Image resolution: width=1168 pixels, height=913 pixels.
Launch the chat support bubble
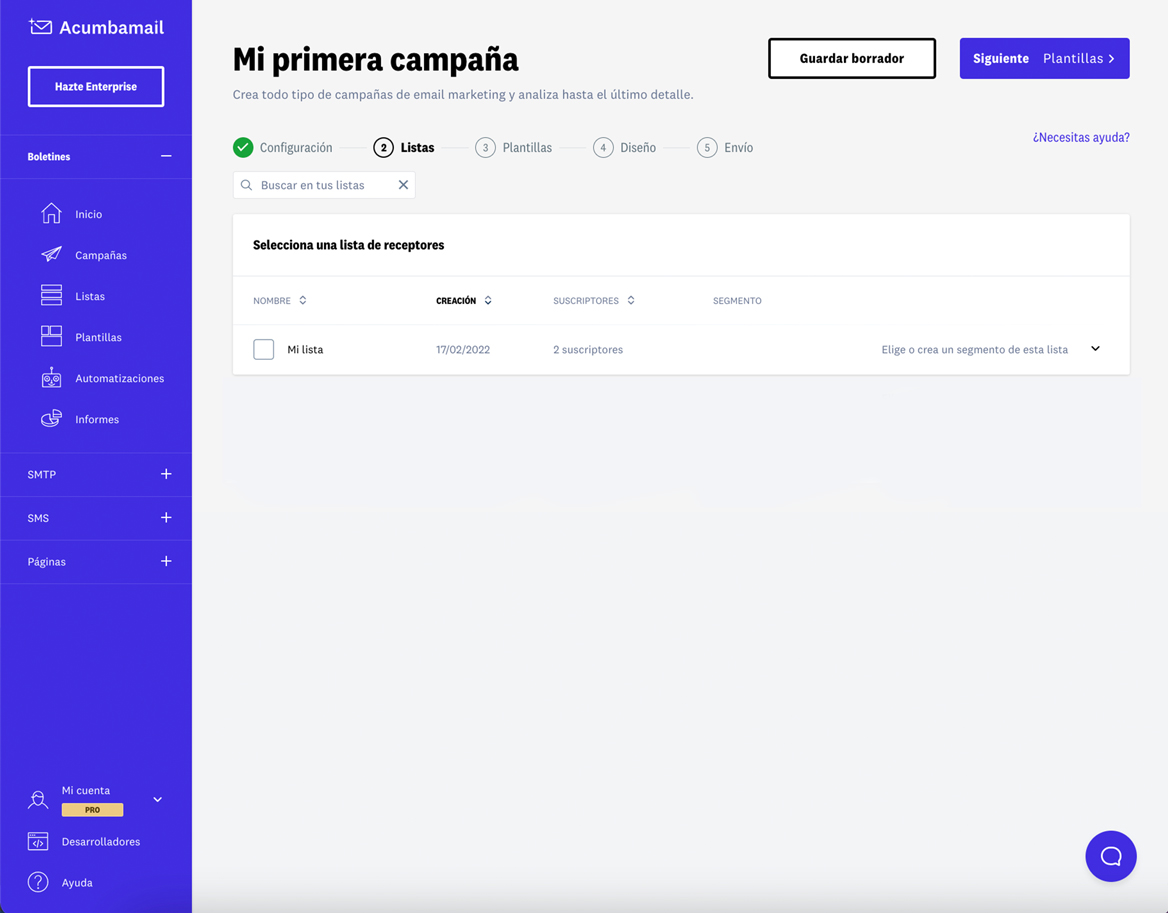(x=1110, y=856)
